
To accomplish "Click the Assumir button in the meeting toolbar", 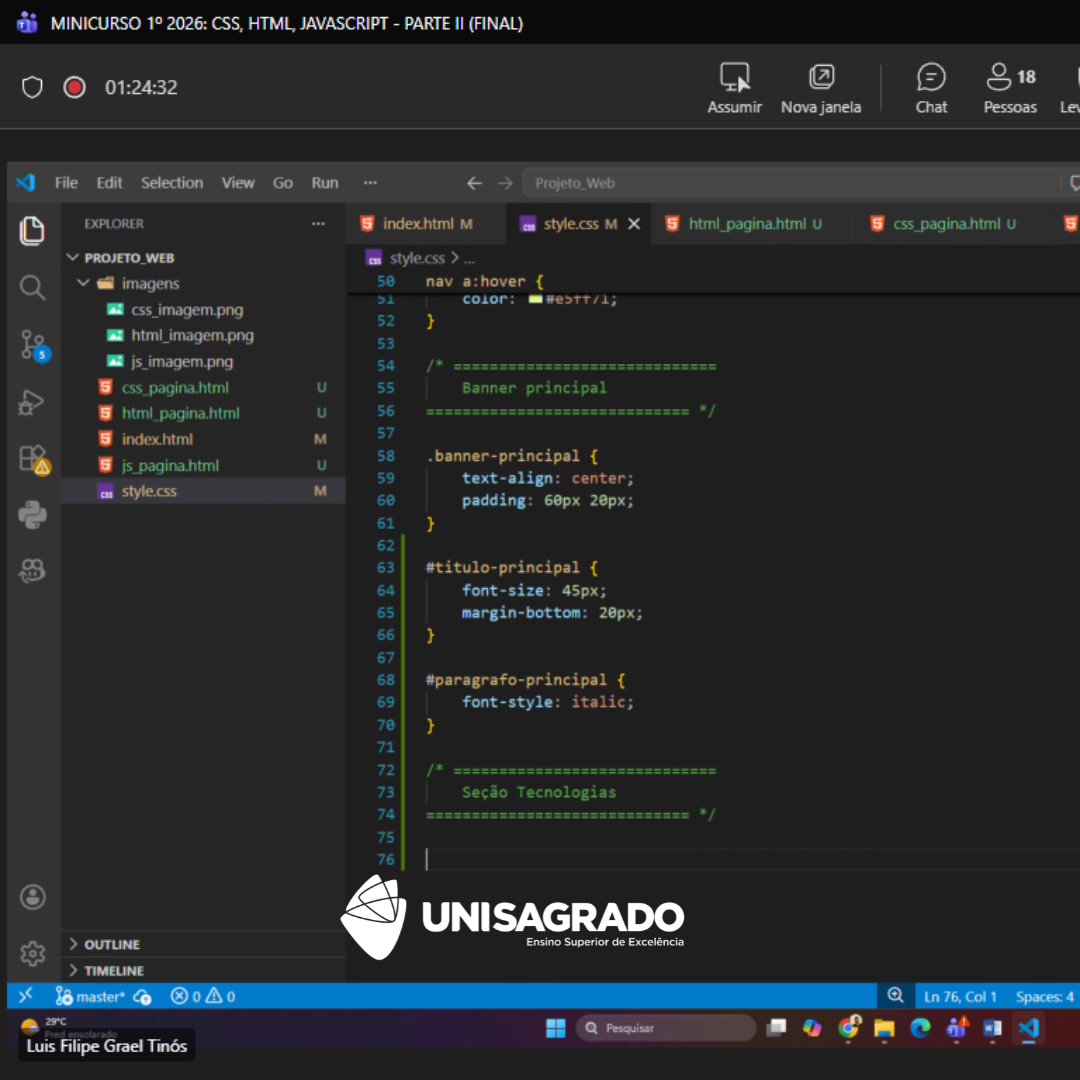I will 735,87.
